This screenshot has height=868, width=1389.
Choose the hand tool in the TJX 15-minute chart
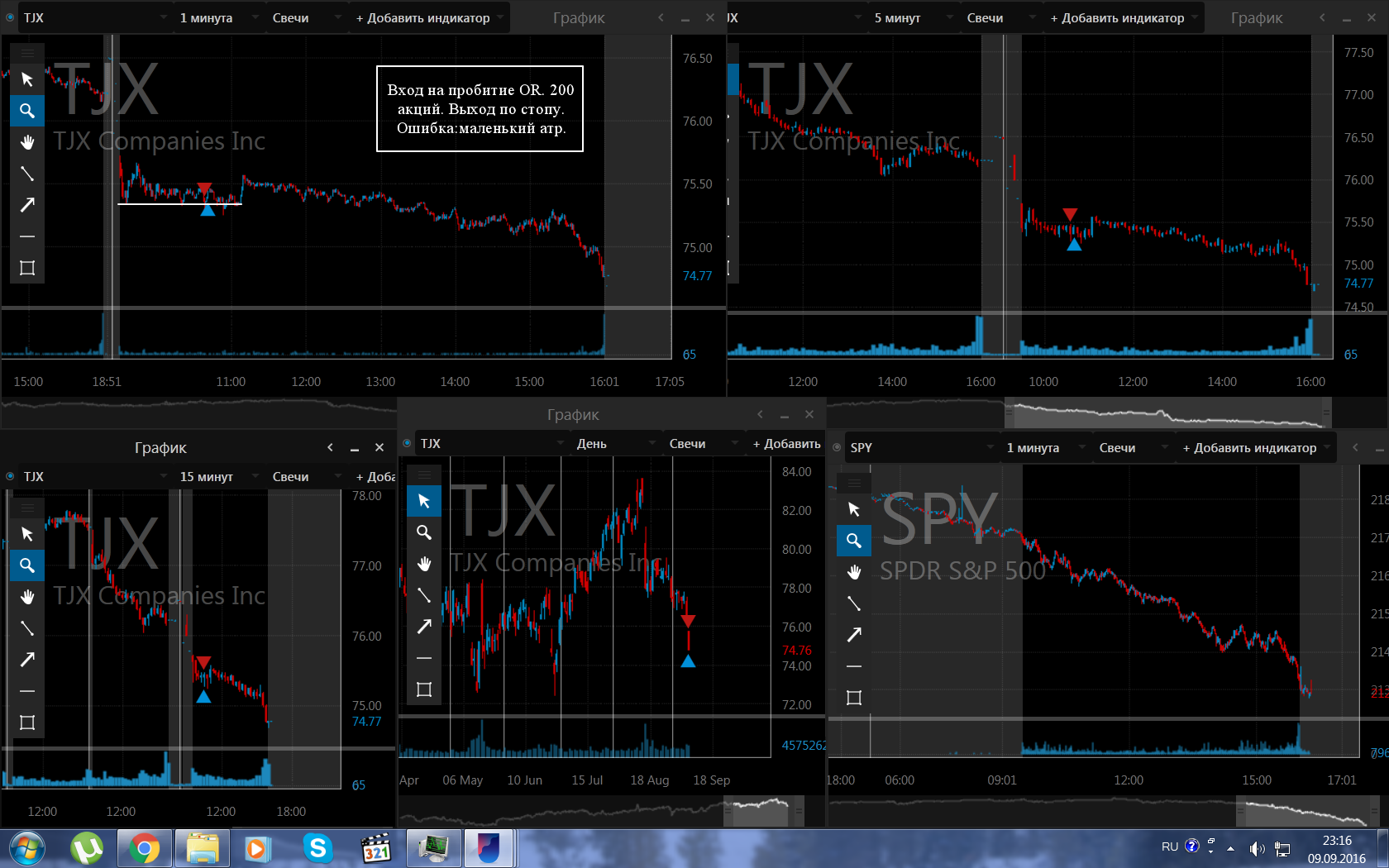[27, 597]
